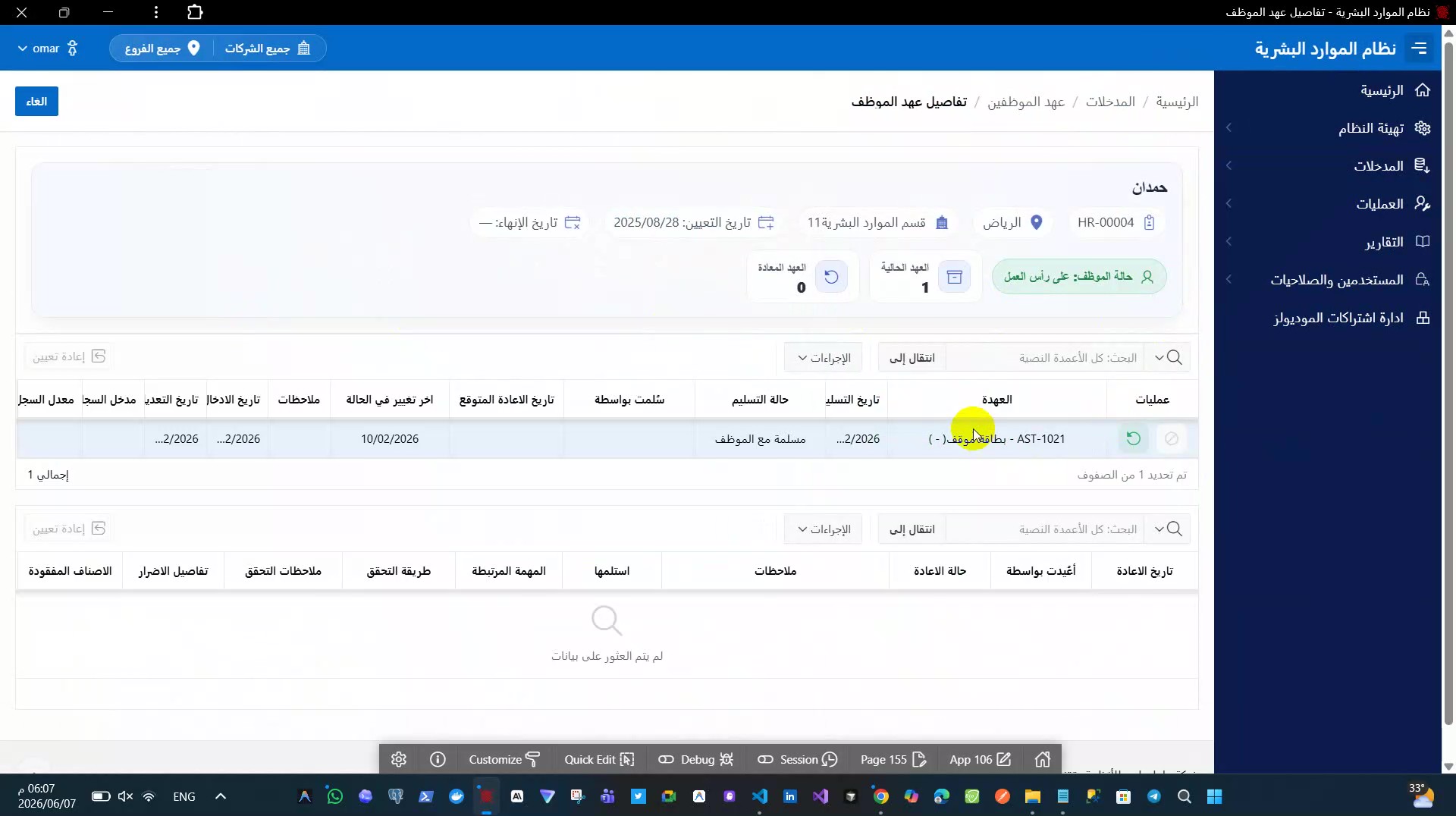Click the العهد المعادة return arrow icon
The image size is (1456, 816).
point(832,277)
